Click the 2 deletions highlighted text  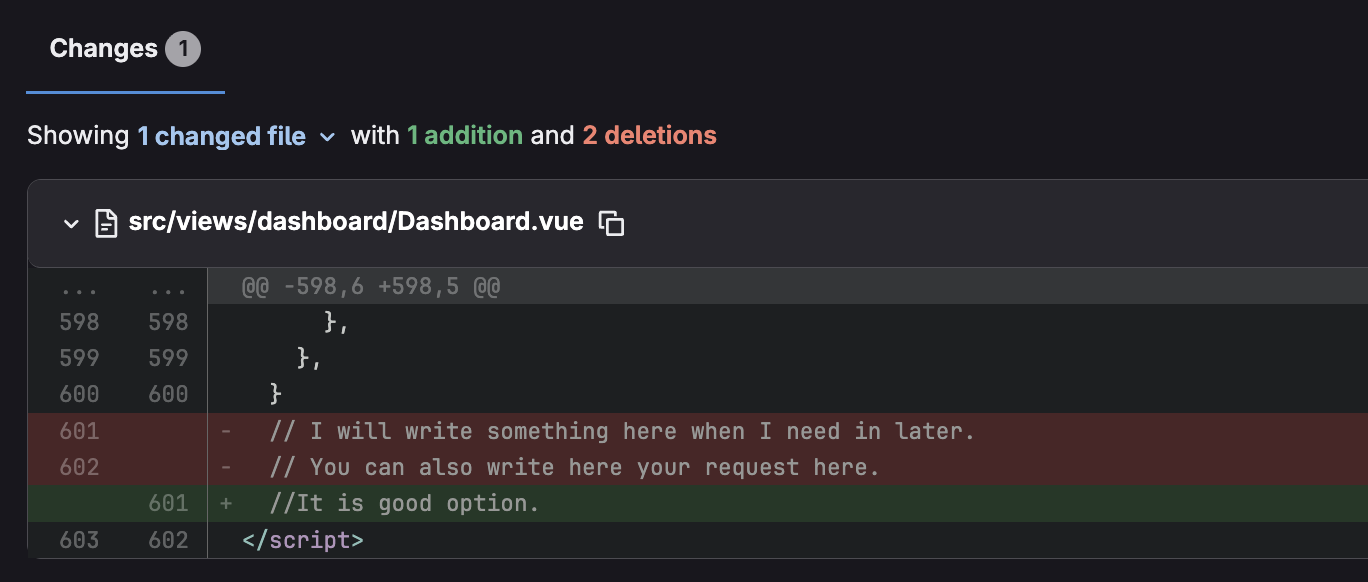pyautogui.click(x=649, y=136)
